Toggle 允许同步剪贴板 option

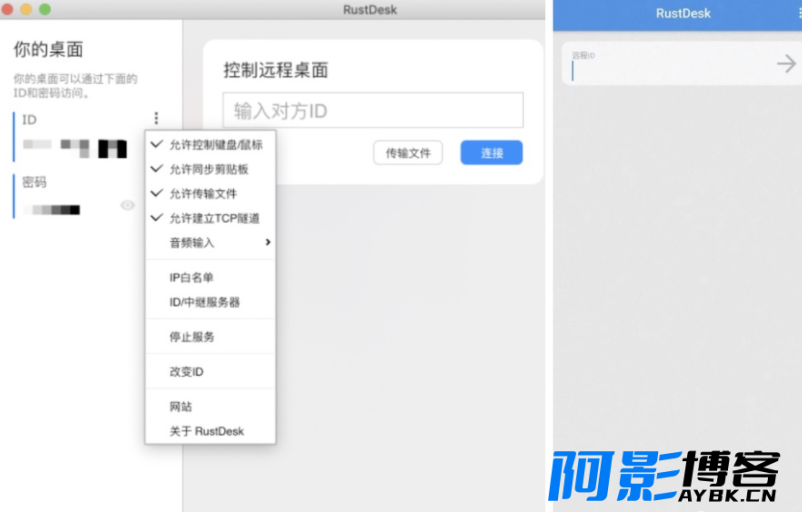[x=211, y=169]
